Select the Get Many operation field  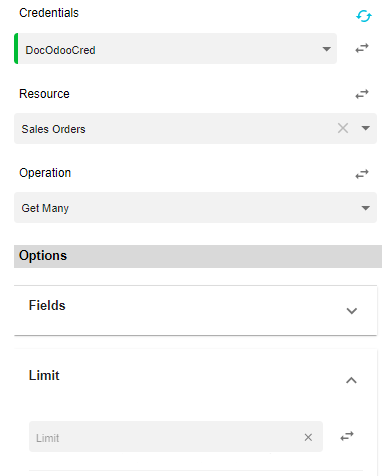pos(195,207)
